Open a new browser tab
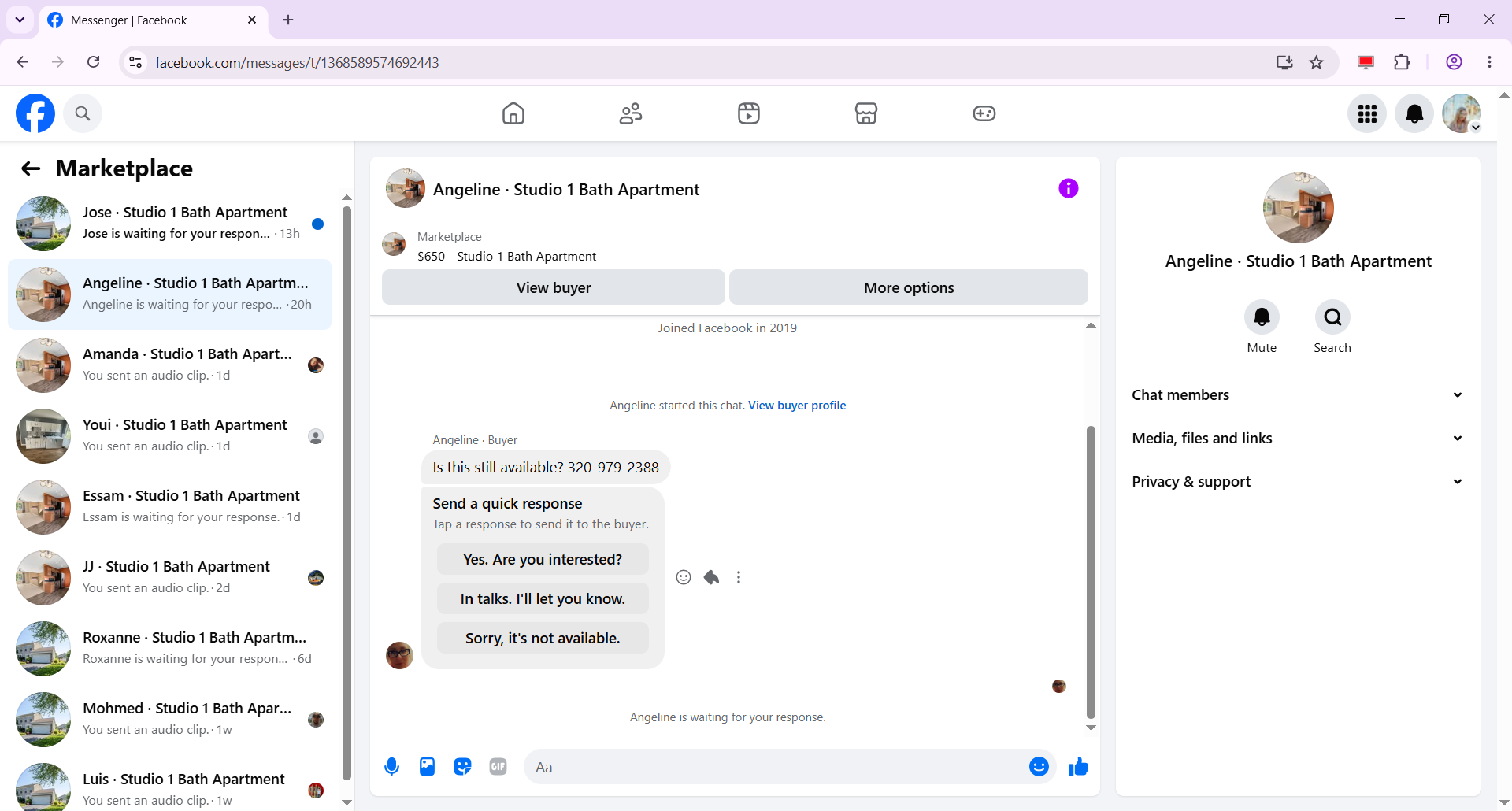 coord(288,20)
